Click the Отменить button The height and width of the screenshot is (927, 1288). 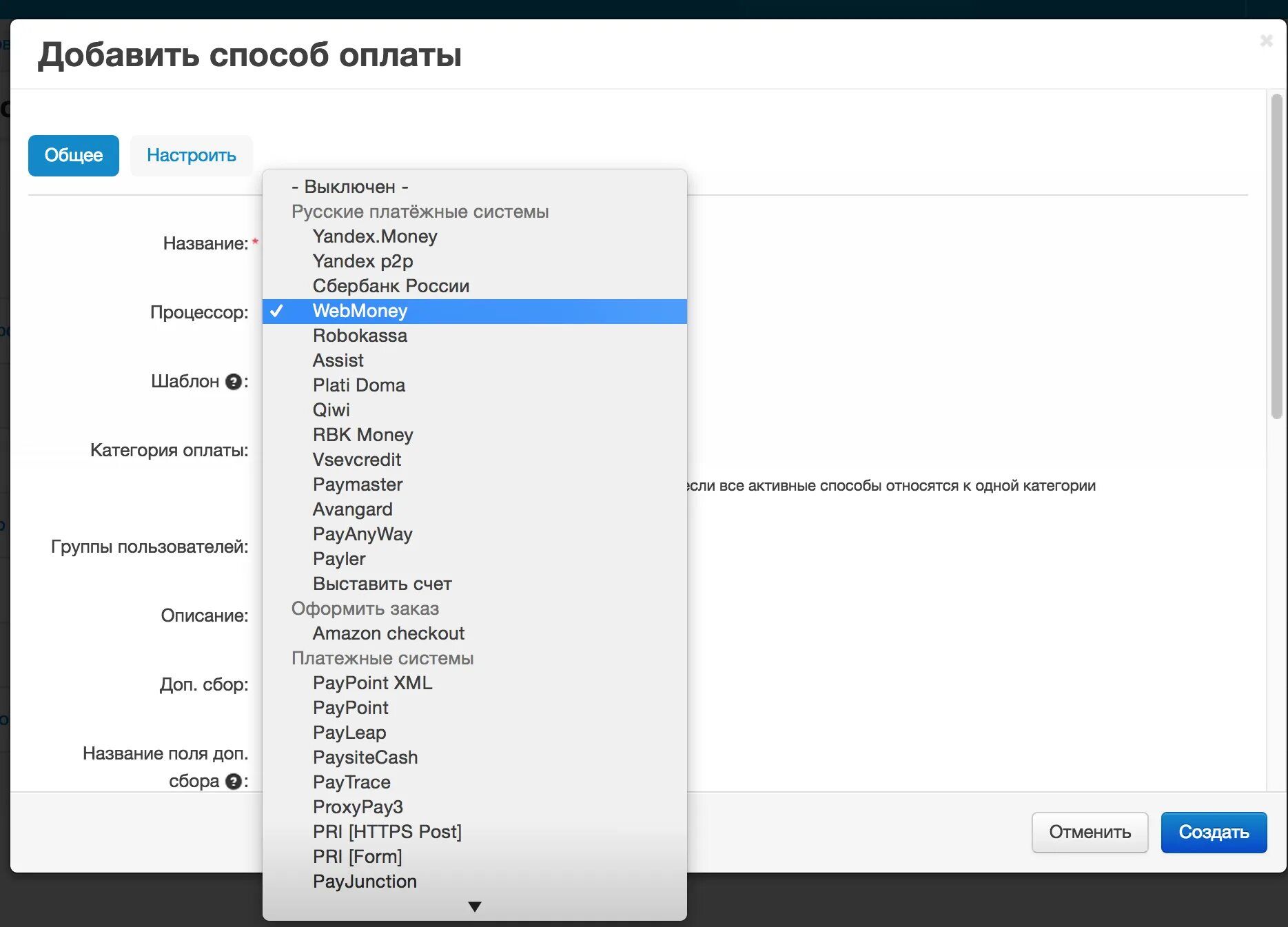point(1090,833)
